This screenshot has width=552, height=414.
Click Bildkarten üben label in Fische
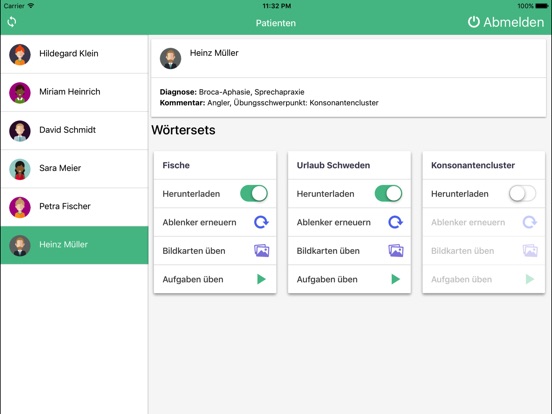click(x=194, y=251)
